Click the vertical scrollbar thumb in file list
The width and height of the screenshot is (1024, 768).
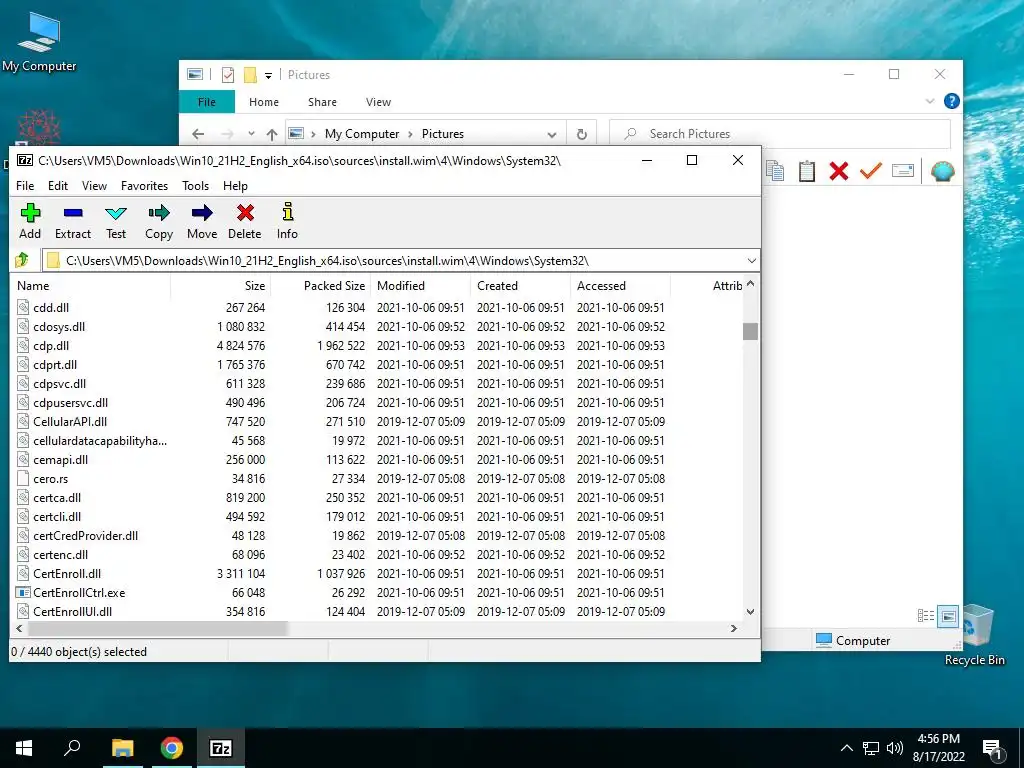point(750,331)
